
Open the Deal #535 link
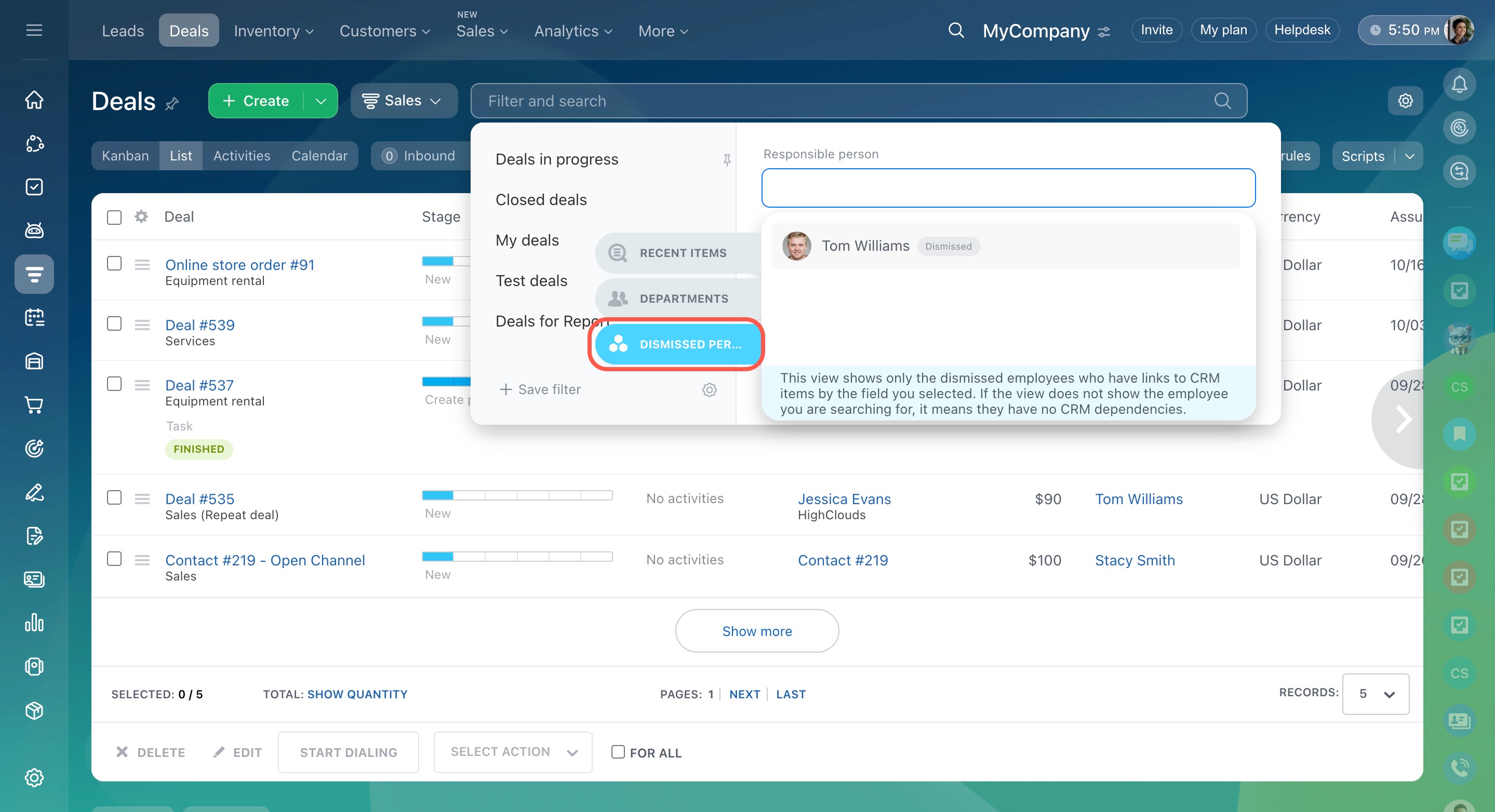[199, 499]
